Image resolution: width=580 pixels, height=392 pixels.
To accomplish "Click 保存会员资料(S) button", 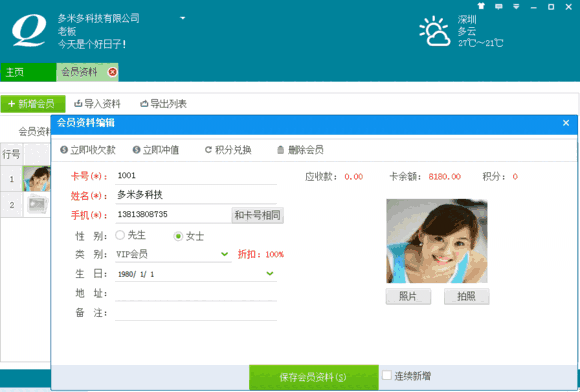I will (314, 377).
